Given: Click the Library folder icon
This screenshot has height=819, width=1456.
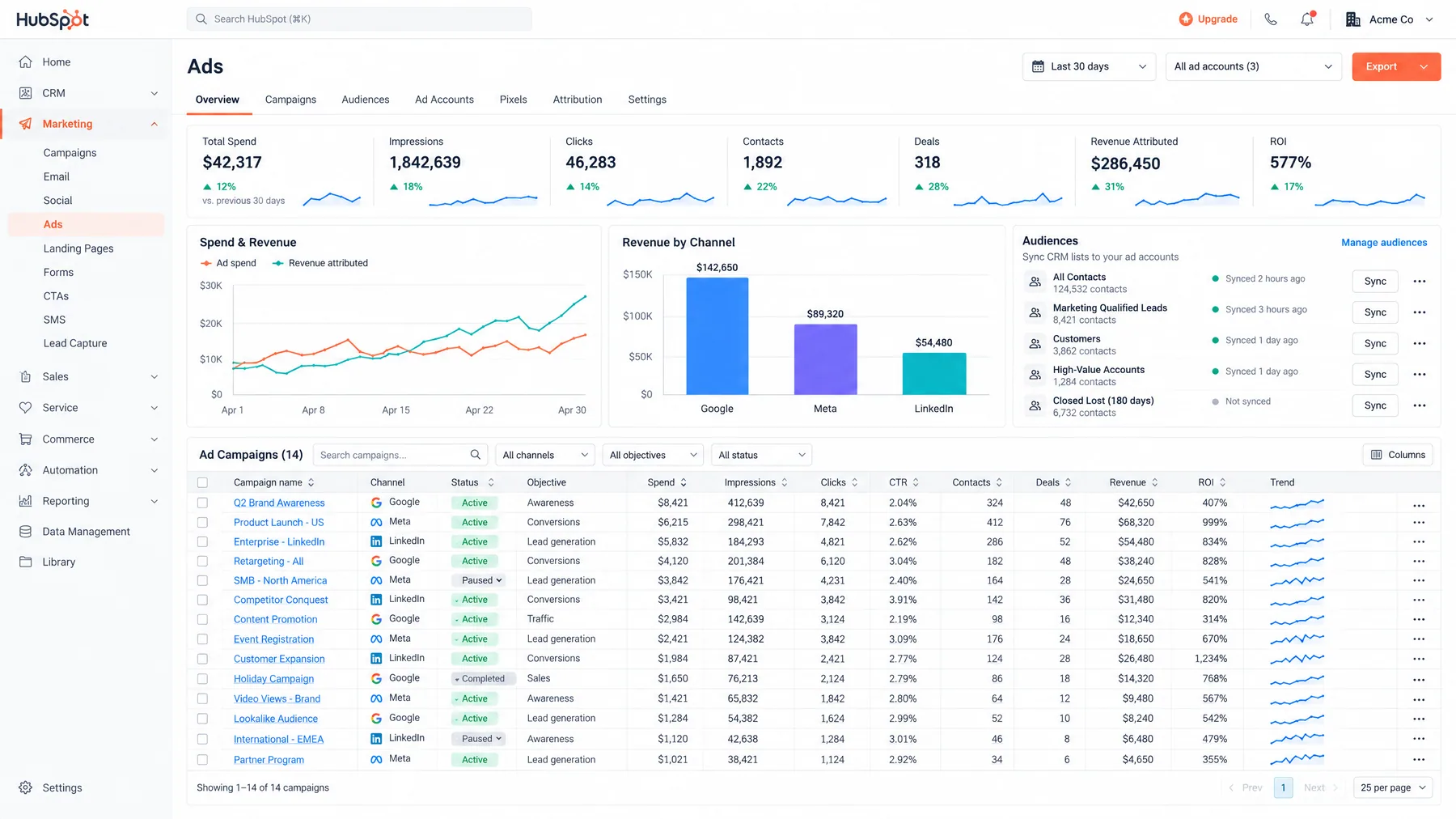Looking at the screenshot, I should (26, 562).
